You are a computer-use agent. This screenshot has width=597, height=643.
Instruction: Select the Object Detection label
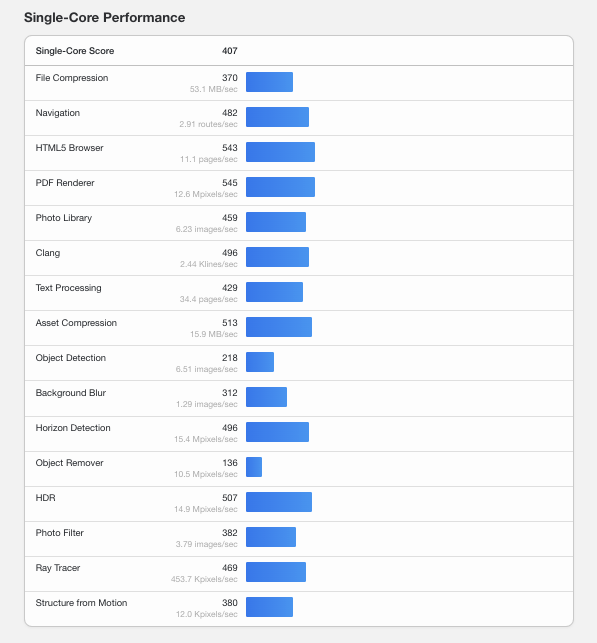click(x=71, y=358)
